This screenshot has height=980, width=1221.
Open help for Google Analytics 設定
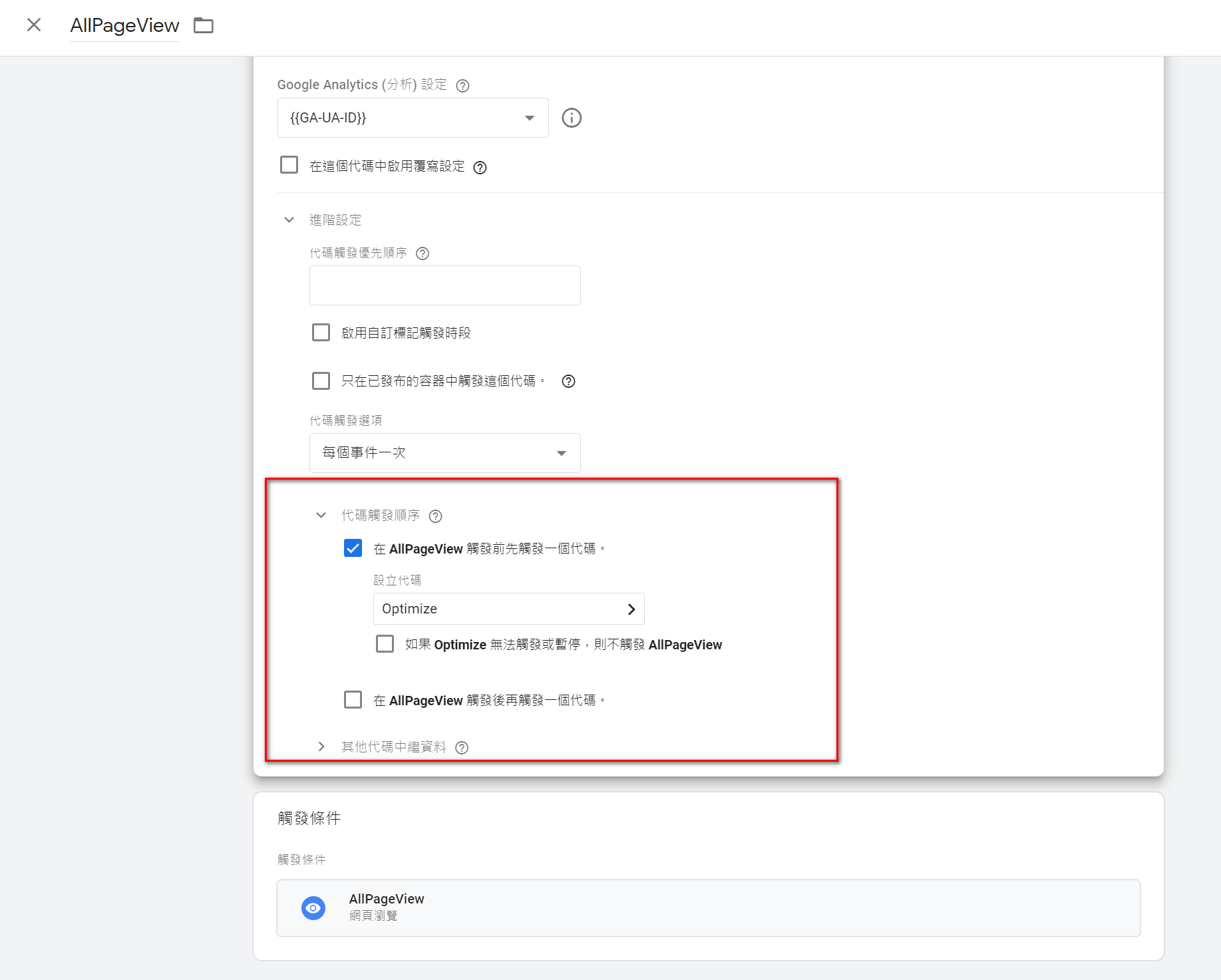click(462, 85)
